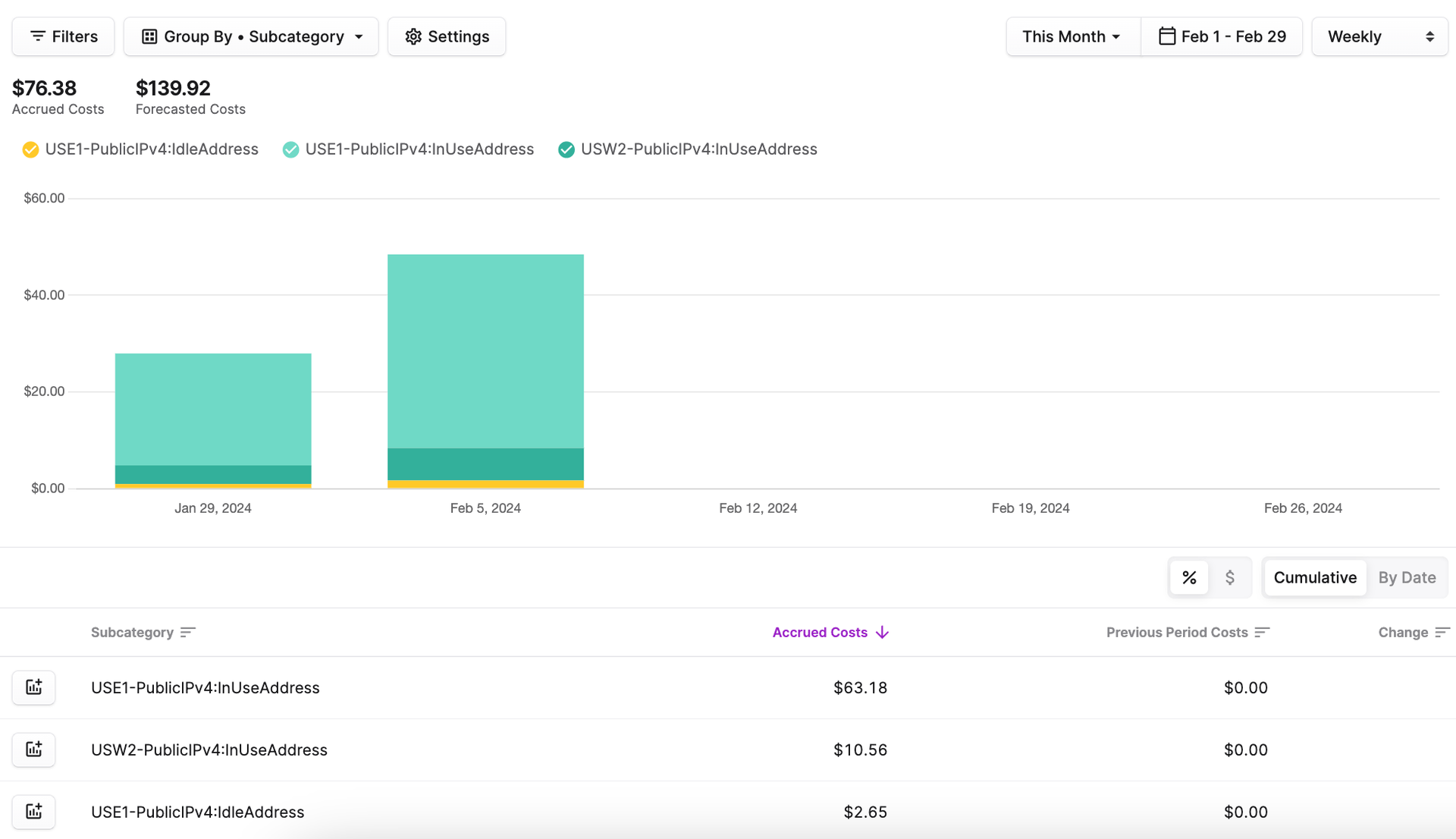Click the chart-add icon beside USE1-PublicIPv4:IdleAddress
Image resolution: width=1456 pixels, height=839 pixels.
click(33, 811)
